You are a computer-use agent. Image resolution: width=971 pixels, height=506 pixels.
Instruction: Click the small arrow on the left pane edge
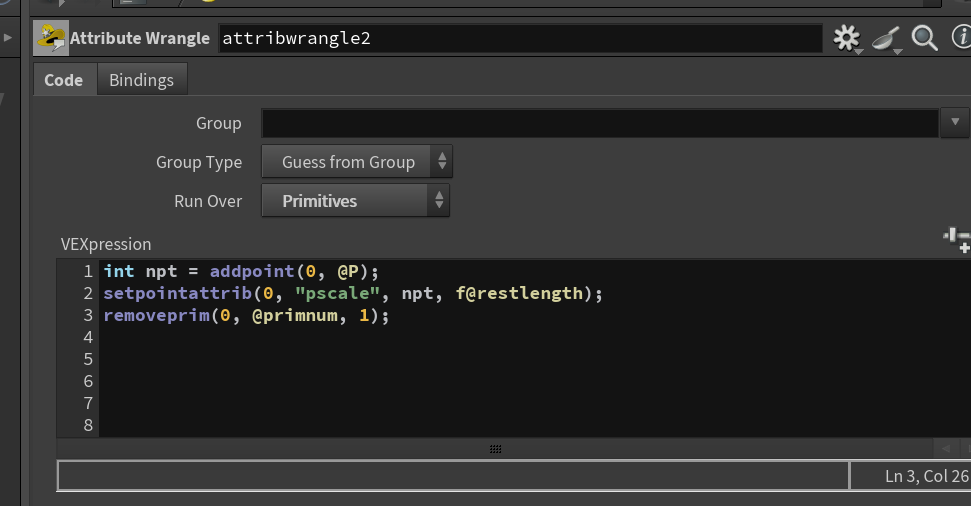click(x=8, y=38)
